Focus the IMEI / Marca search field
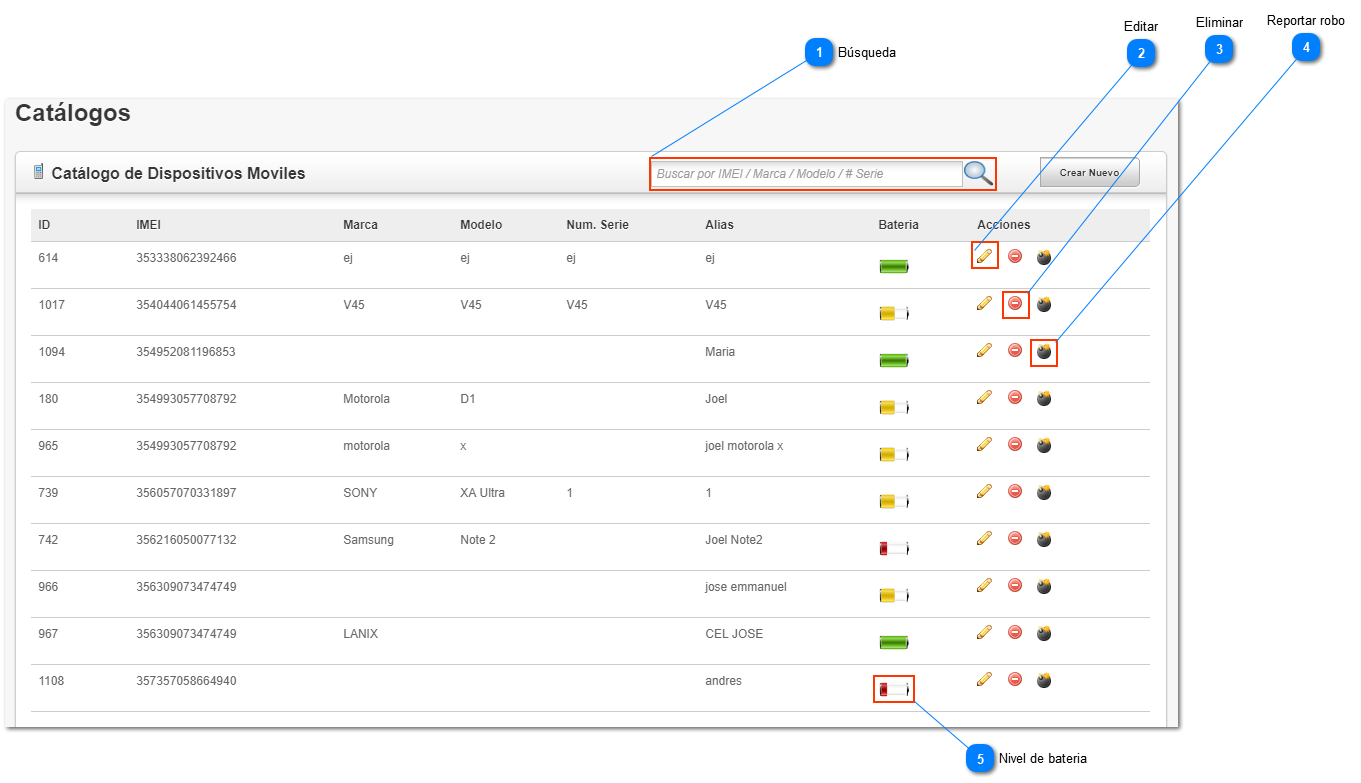Screen dimensions: 1361x783 click(806, 174)
